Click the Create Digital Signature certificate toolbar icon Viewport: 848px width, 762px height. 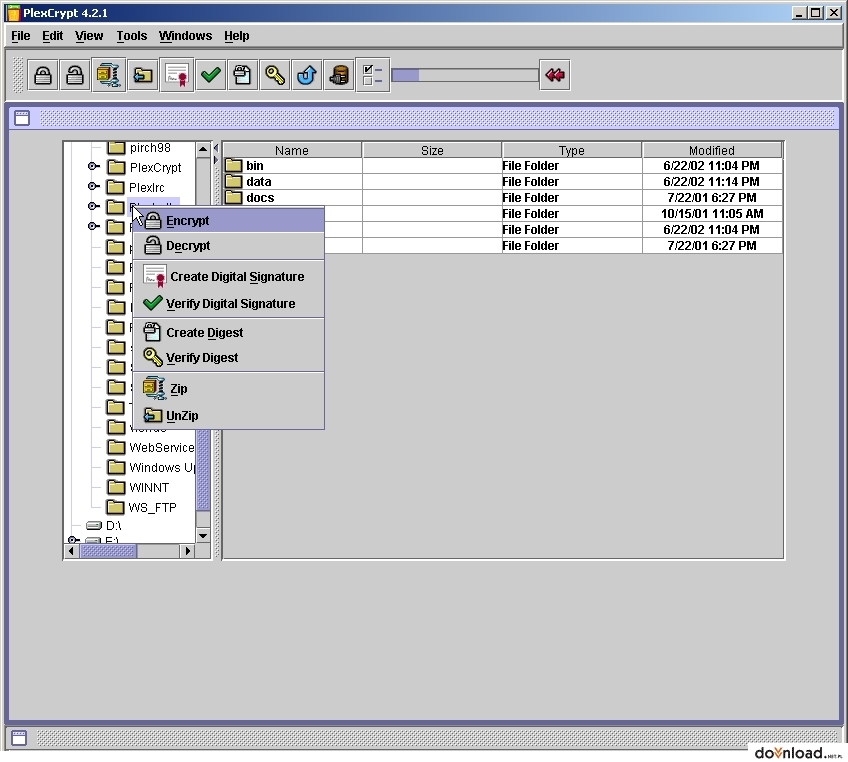click(x=177, y=75)
